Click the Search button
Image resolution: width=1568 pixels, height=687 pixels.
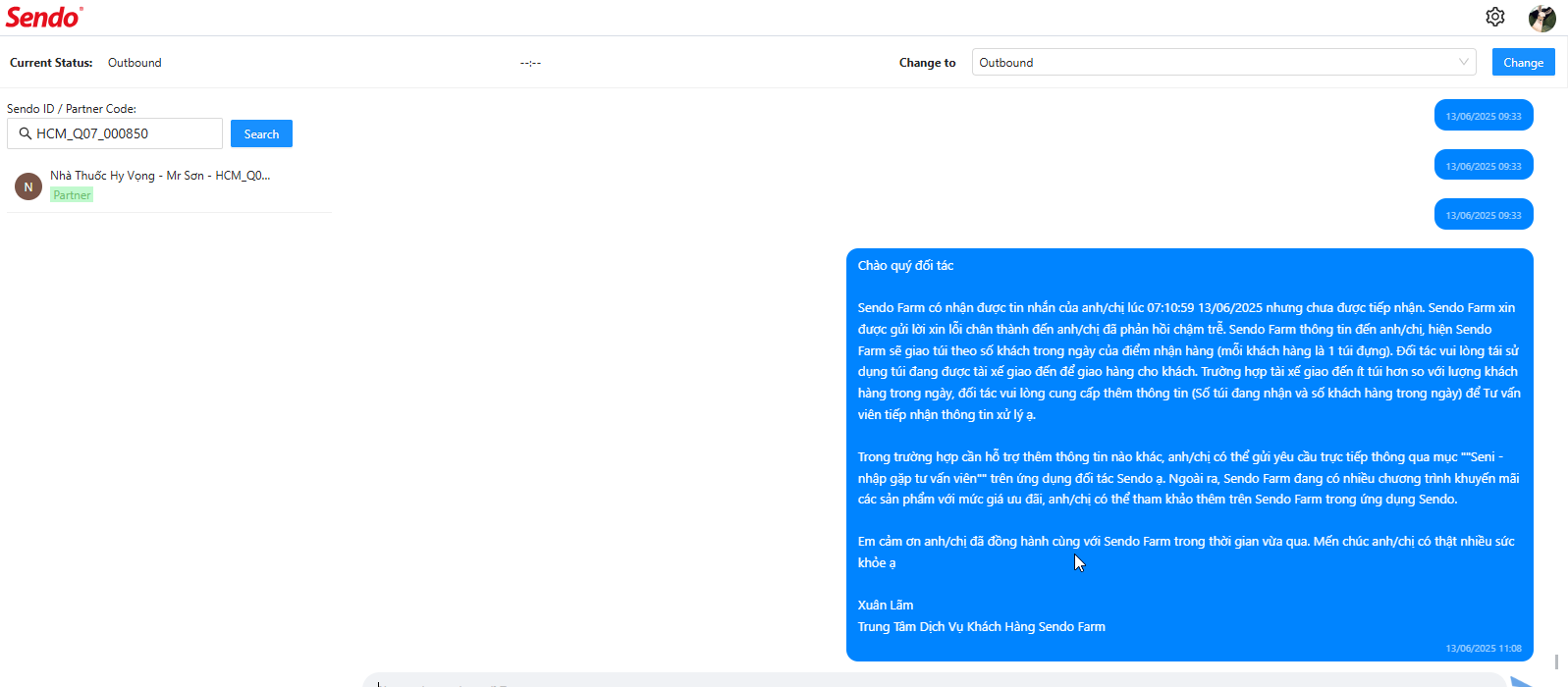pos(261,133)
